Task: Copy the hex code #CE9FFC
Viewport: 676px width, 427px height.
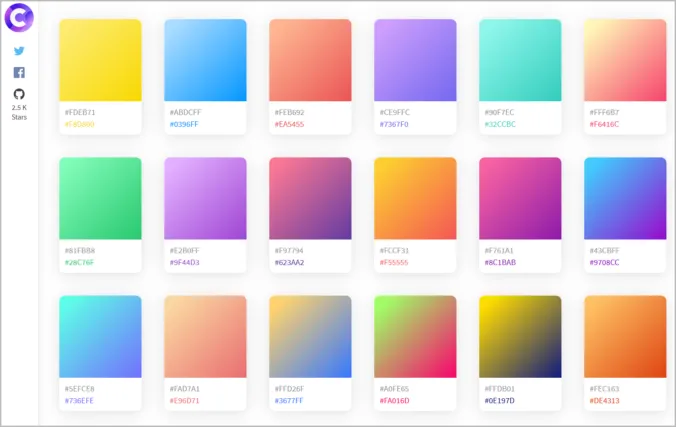Action: point(394,112)
